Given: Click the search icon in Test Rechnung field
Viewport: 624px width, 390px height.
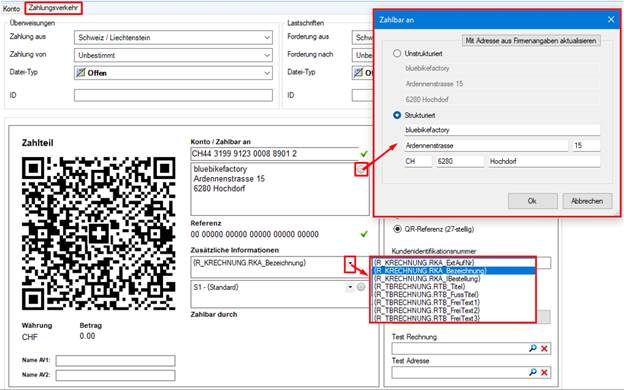Looking at the screenshot, I should coord(533,348).
